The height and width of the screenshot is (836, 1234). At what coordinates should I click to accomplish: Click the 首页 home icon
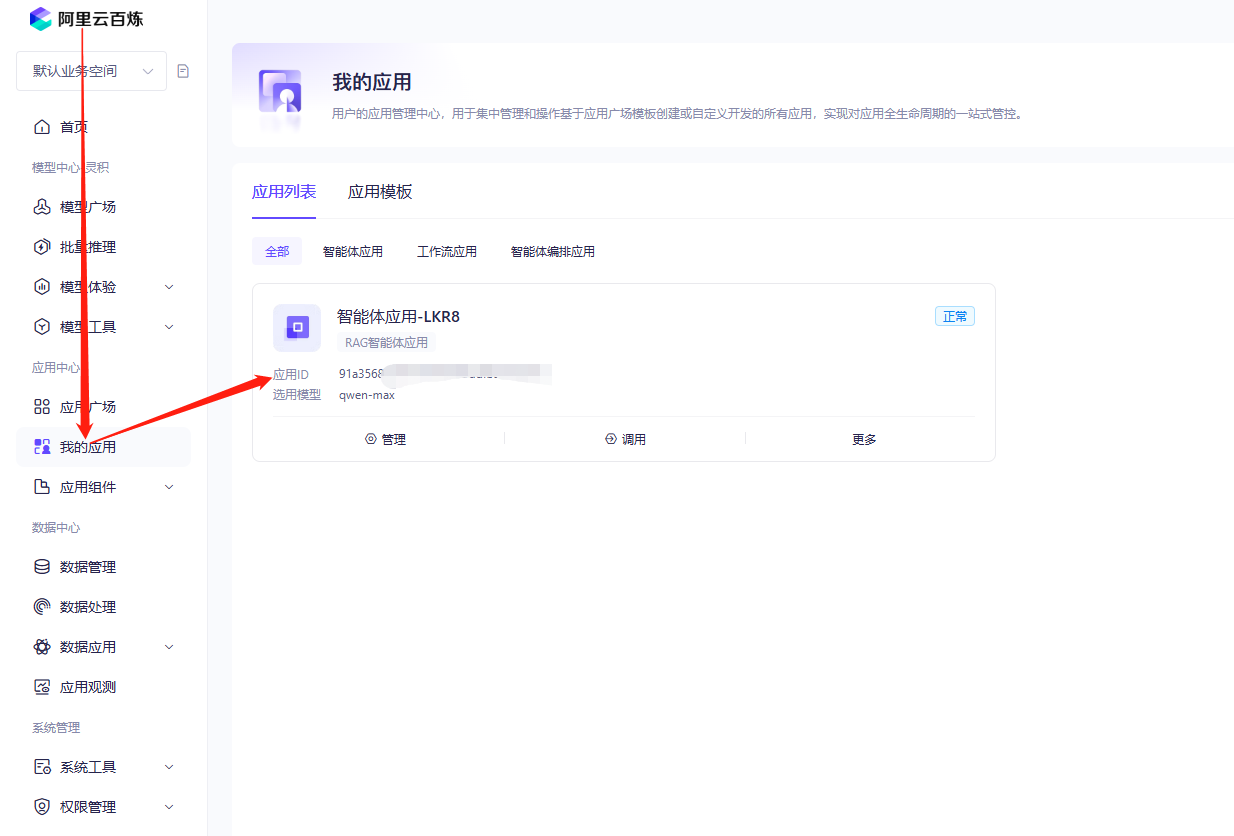tap(42, 127)
